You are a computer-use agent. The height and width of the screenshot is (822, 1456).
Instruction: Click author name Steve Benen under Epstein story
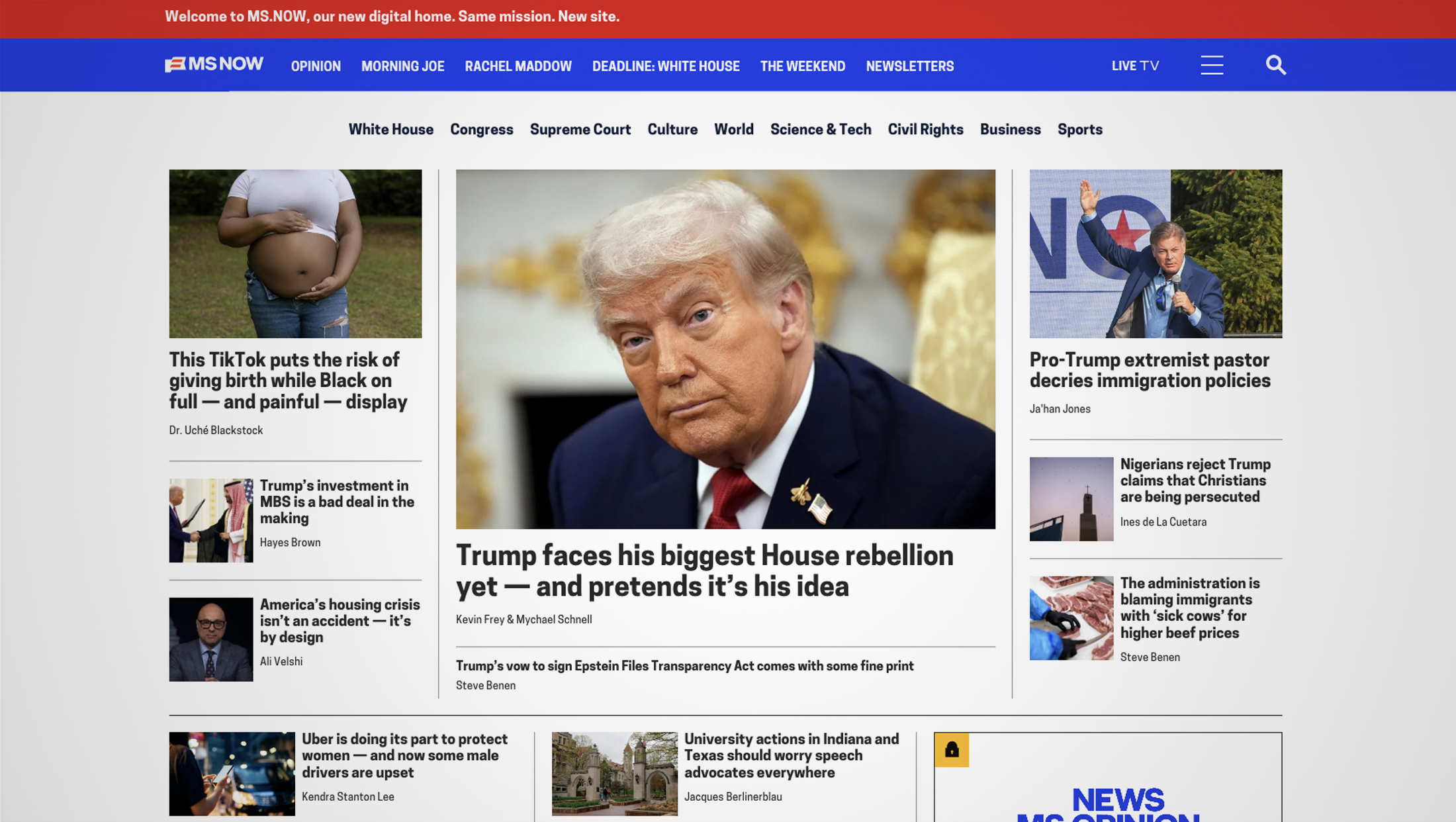(485, 686)
